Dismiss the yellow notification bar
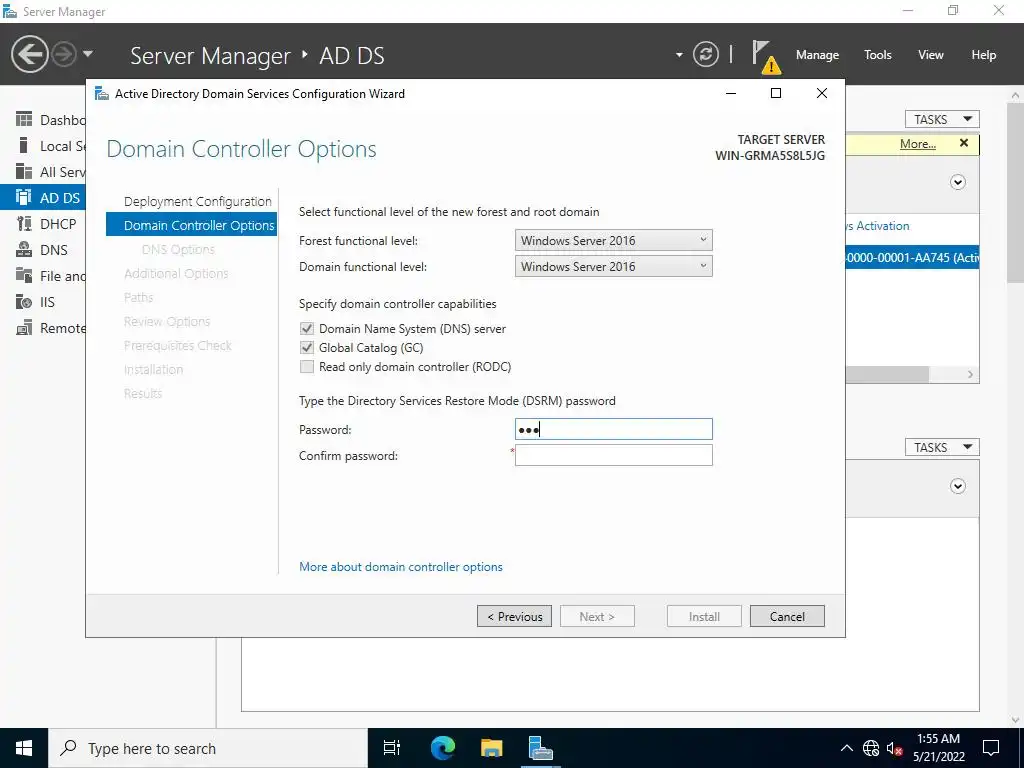 [964, 143]
